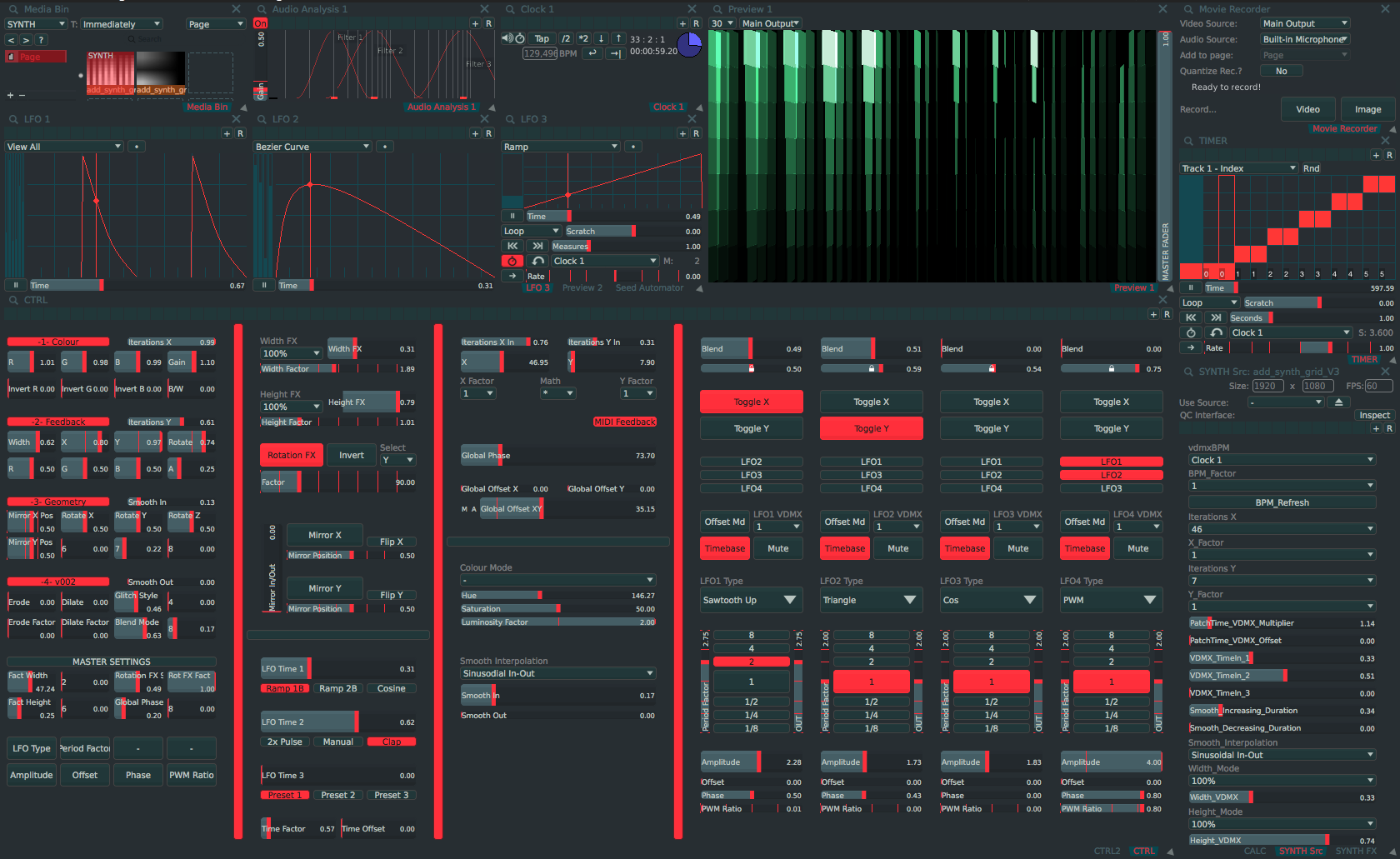
Task: Click the skip-to-end icon in LFO 3 Ramp
Action: [x=537, y=246]
